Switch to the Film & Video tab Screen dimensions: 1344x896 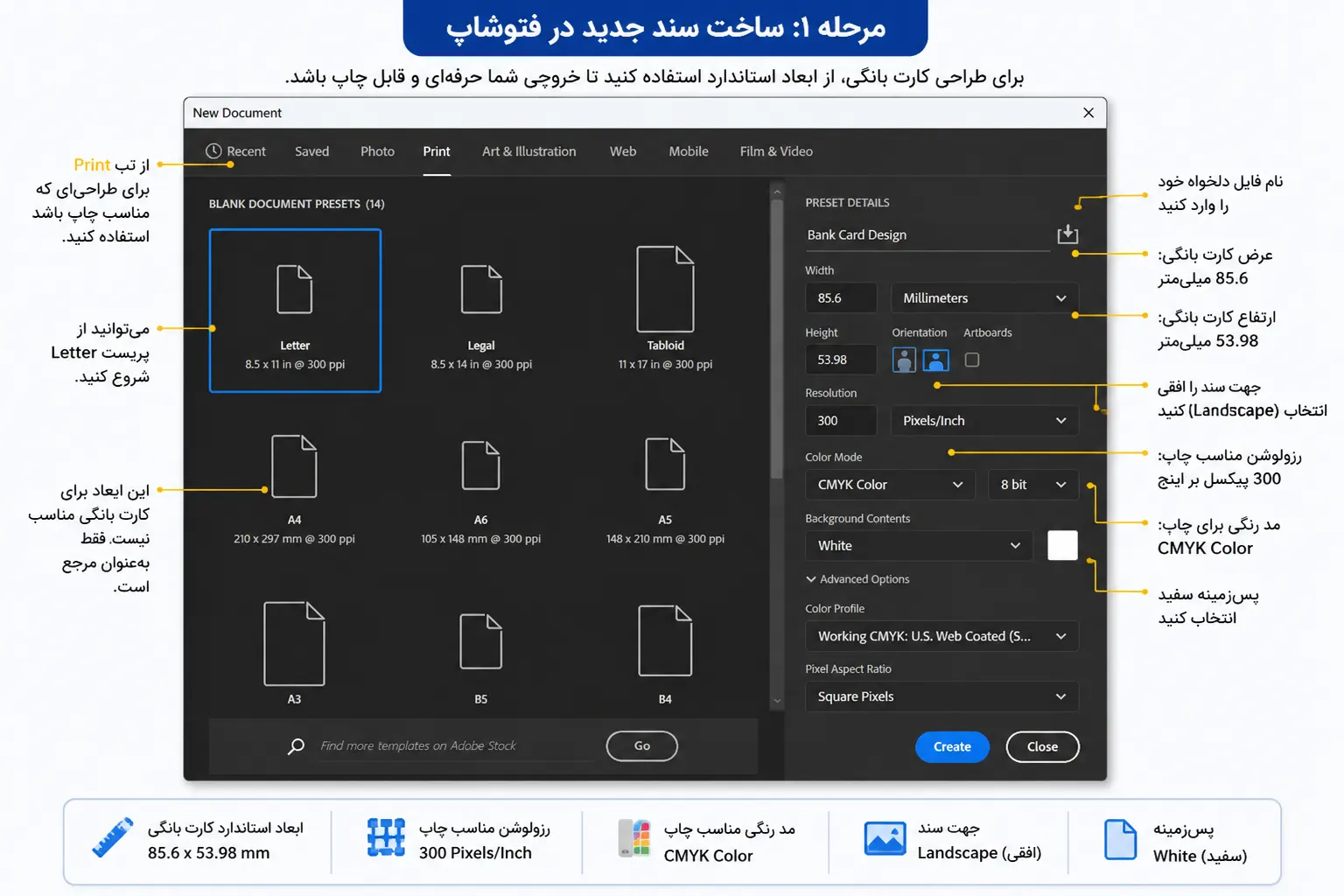pos(776,151)
